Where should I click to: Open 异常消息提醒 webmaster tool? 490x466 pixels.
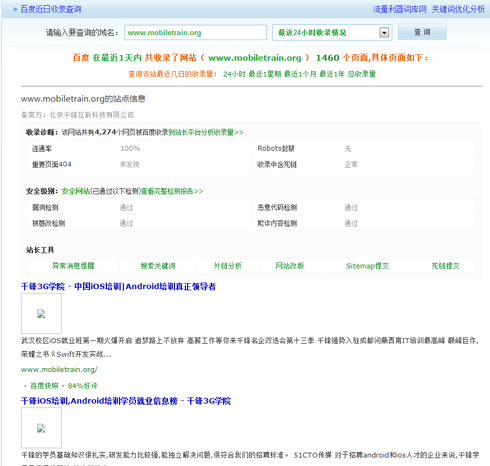tap(73, 266)
